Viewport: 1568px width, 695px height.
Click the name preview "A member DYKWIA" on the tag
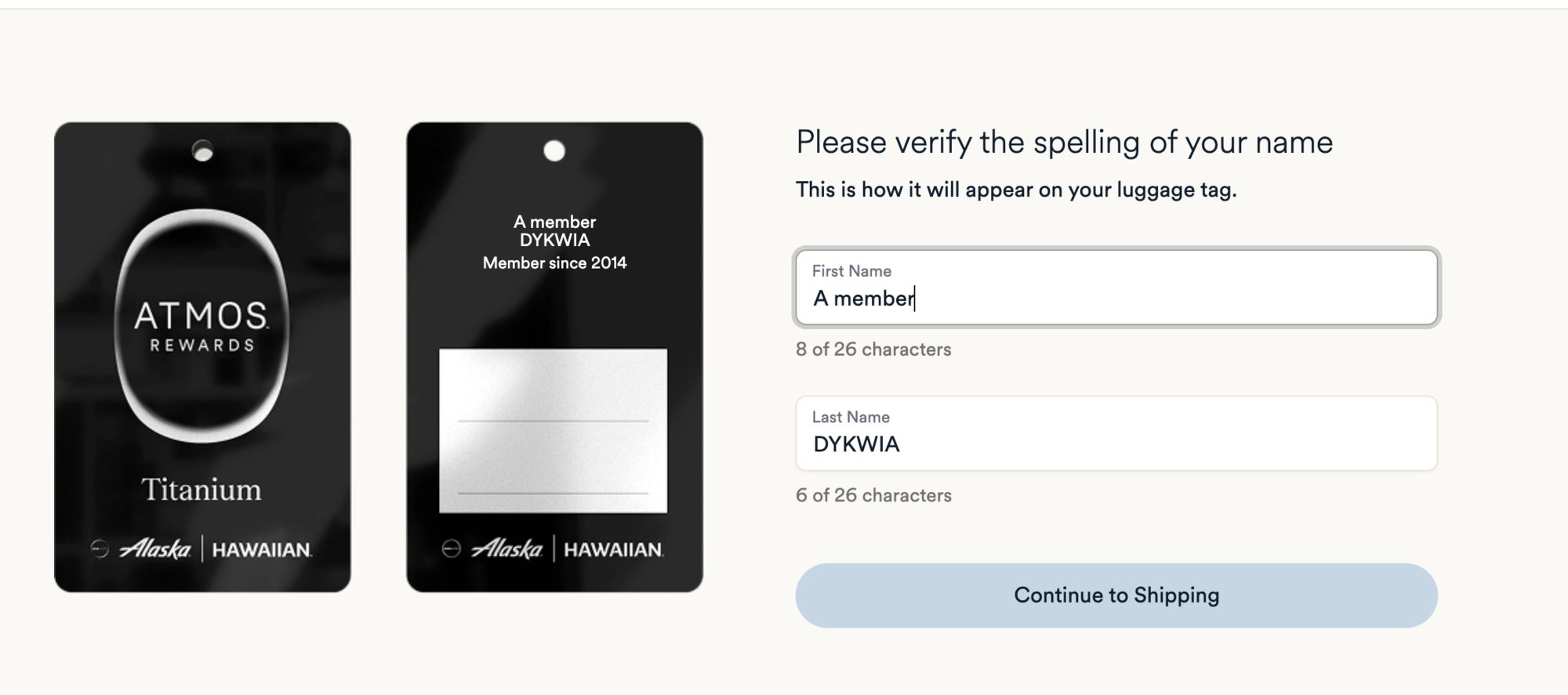554,231
